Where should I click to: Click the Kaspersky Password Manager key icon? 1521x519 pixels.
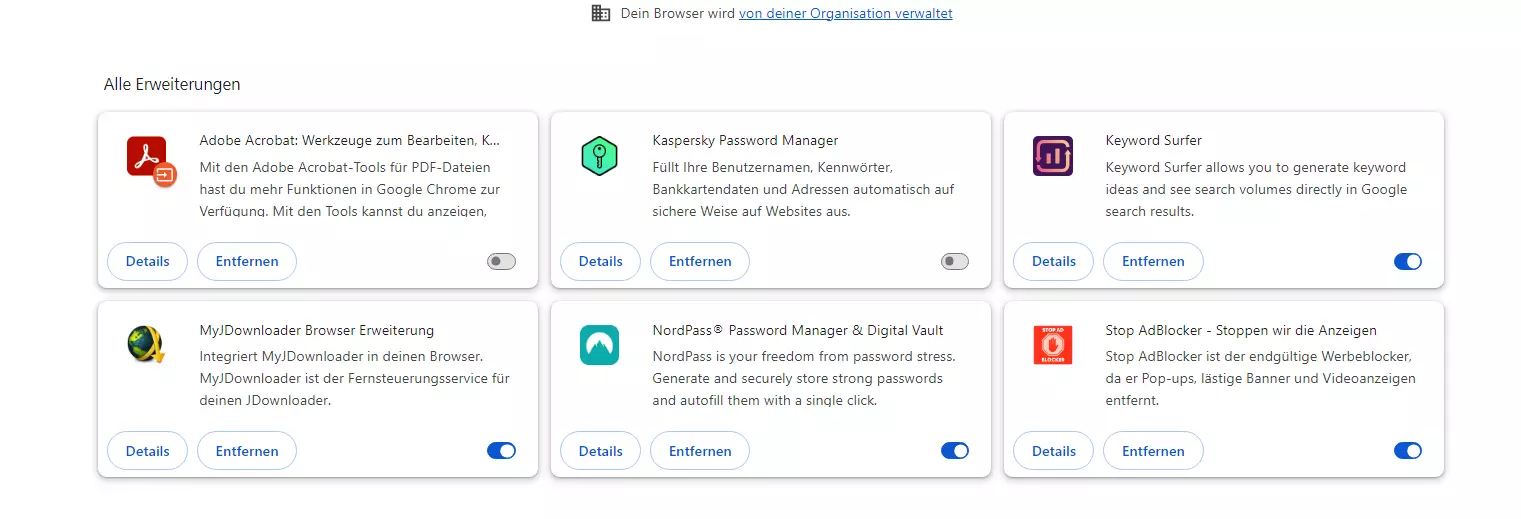coord(599,156)
